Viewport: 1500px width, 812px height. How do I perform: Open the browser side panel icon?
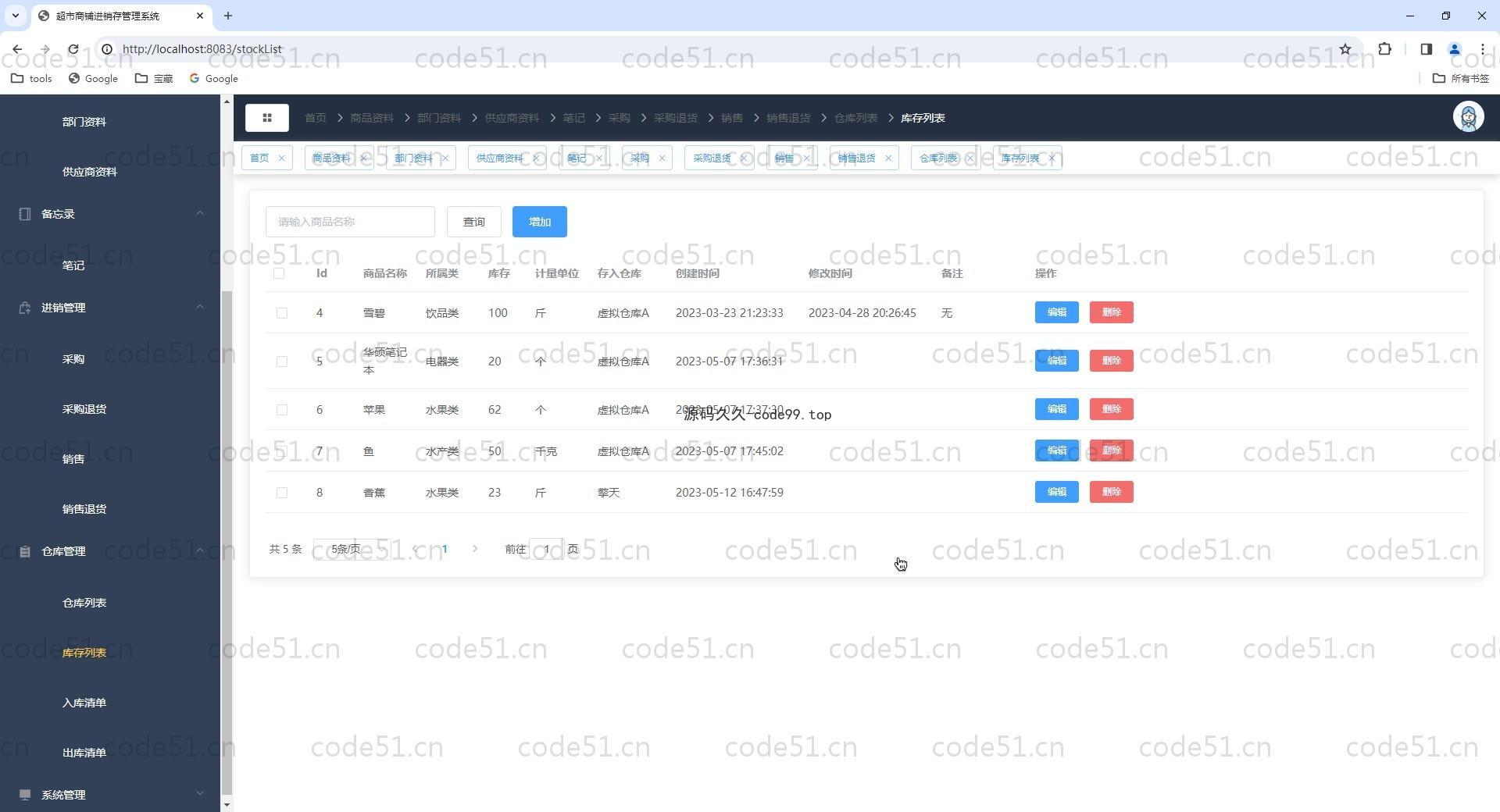1426,49
